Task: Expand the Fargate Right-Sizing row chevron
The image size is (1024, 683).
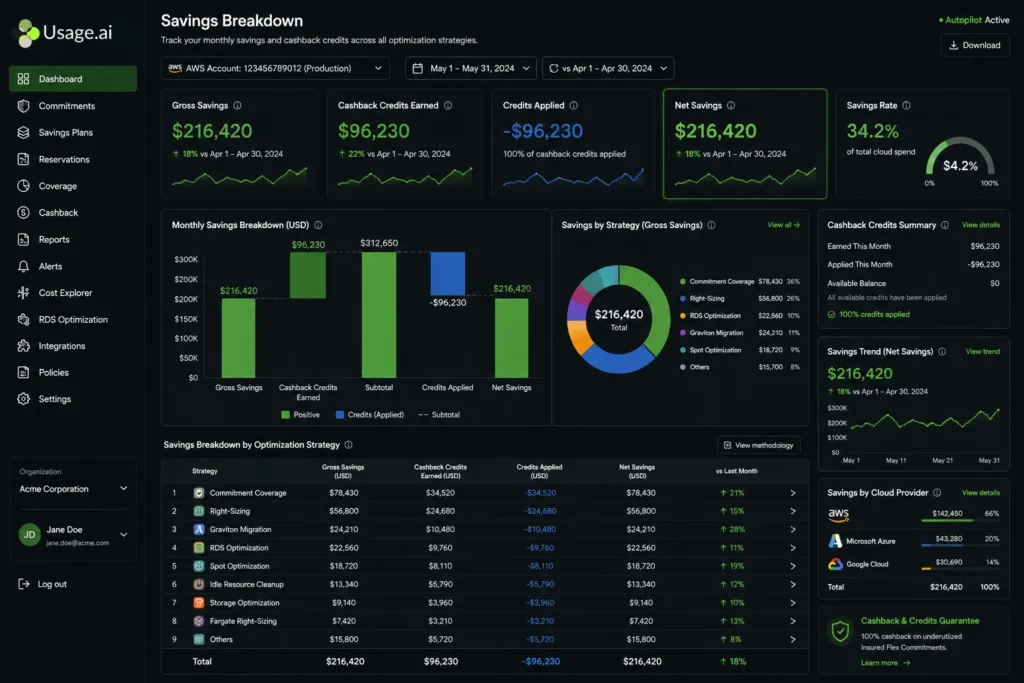Action: (793, 621)
